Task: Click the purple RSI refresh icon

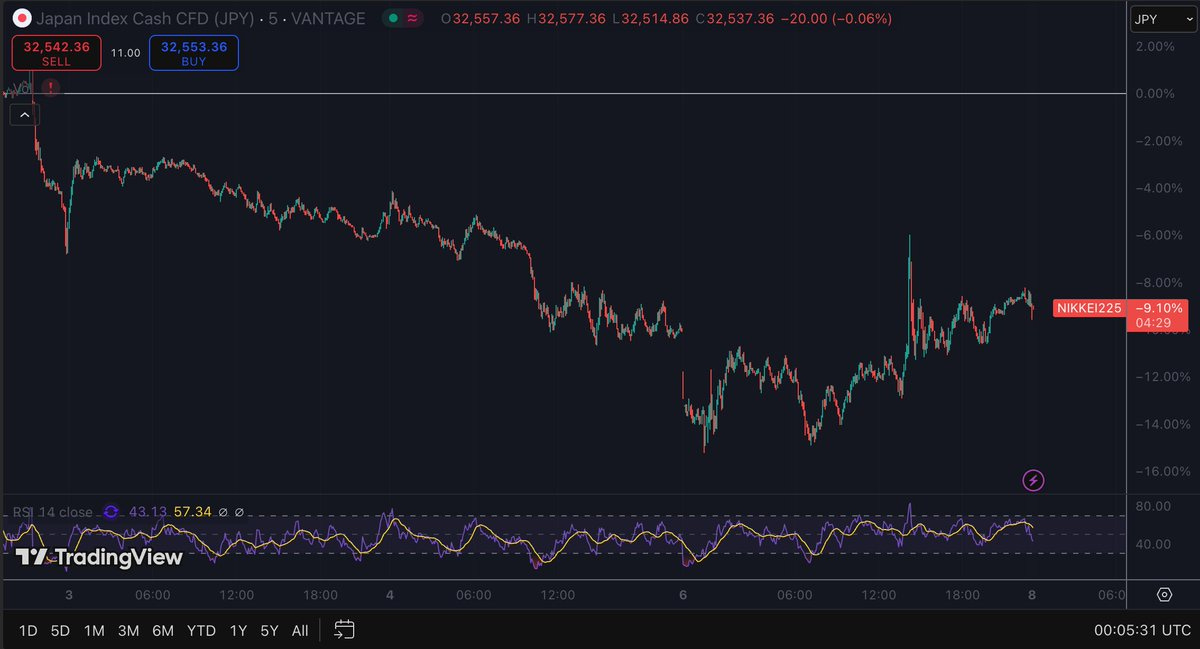Action: point(111,512)
